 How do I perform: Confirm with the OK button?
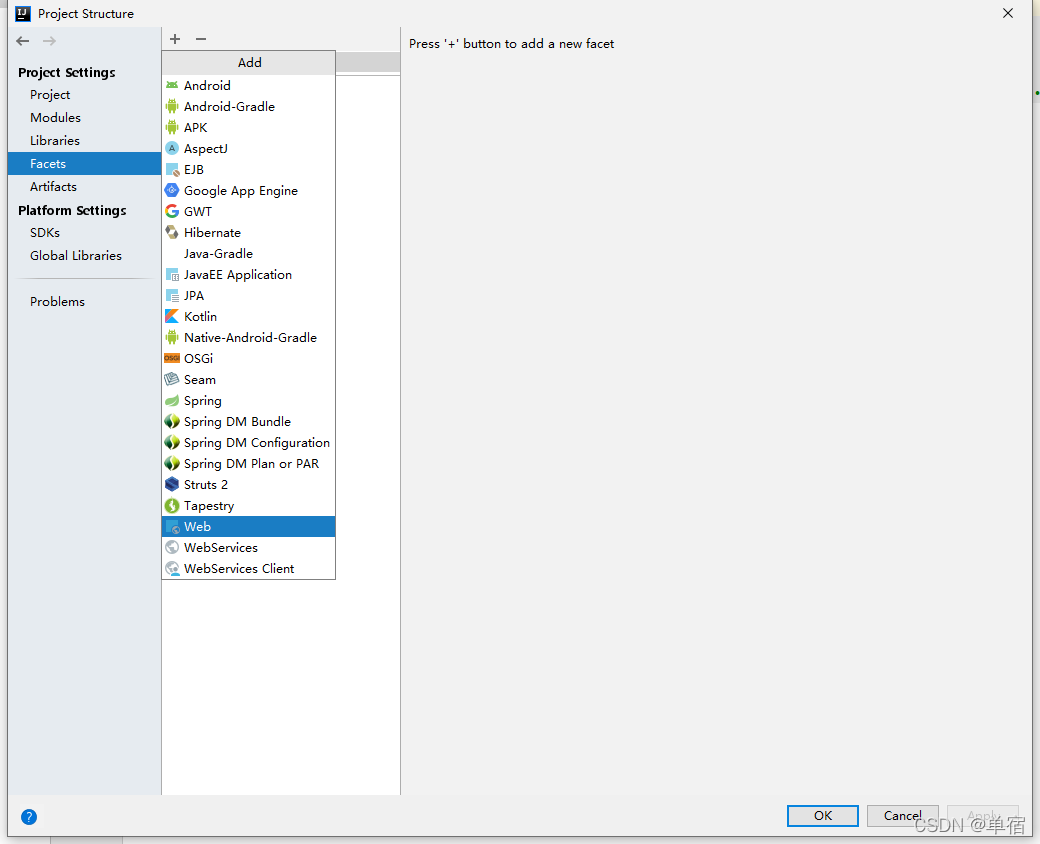[822, 815]
